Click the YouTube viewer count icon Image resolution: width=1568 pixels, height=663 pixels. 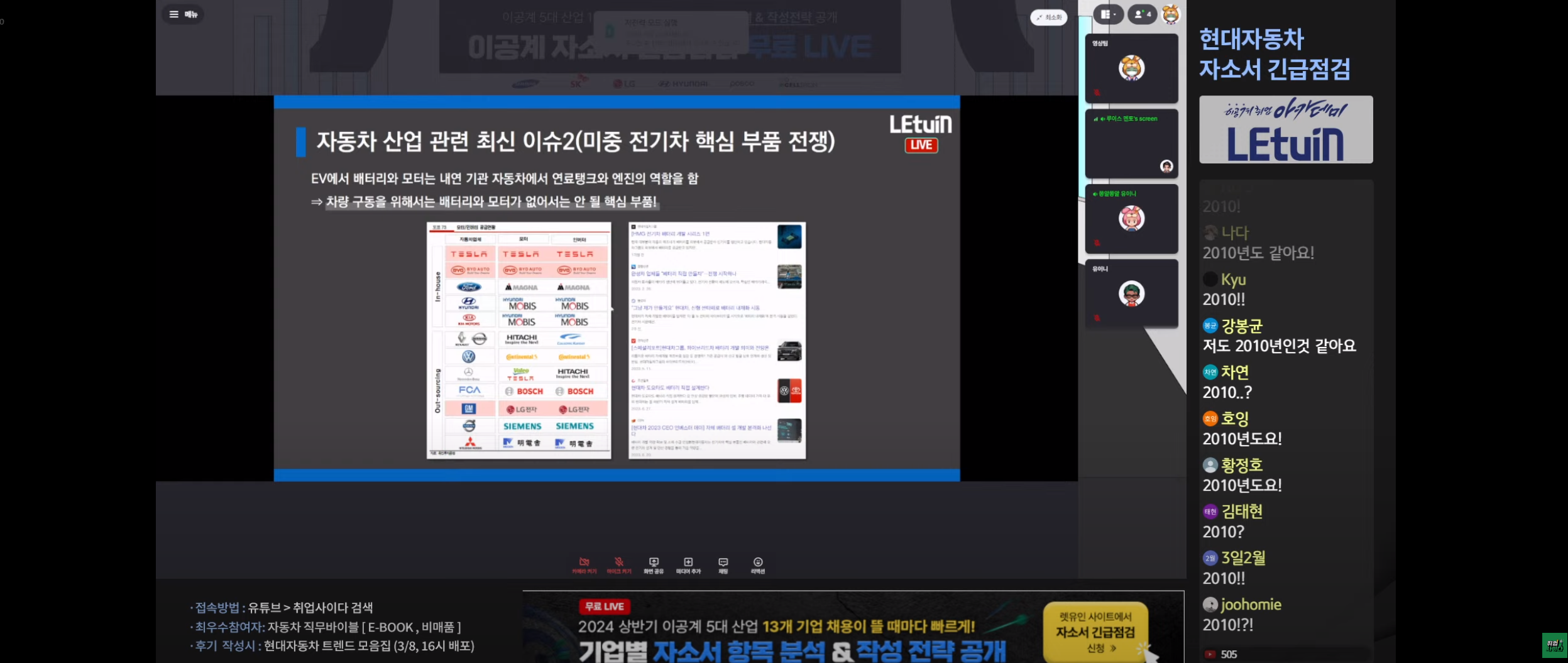point(1210,654)
